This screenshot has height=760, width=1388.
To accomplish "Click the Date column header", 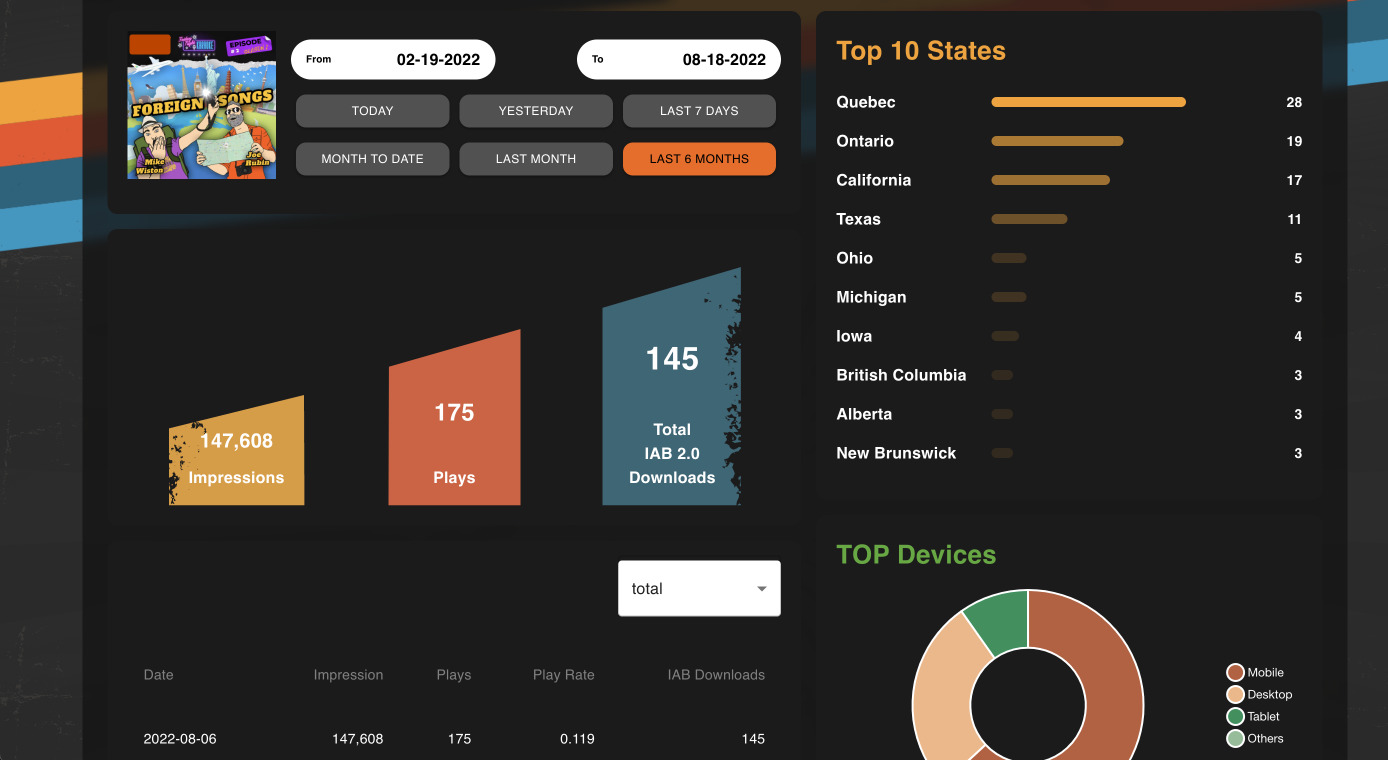I will pos(158,675).
